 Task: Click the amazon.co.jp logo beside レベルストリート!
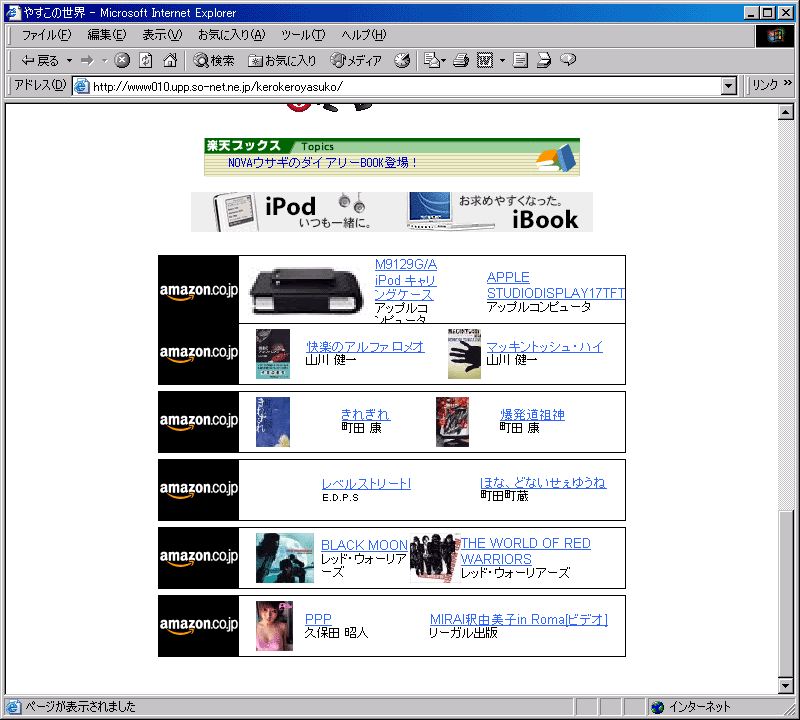pyautogui.click(x=198, y=490)
